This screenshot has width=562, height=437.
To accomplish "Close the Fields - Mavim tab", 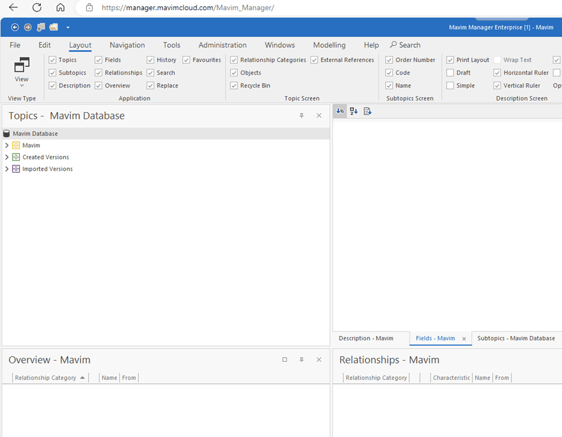I will pos(464,339).
